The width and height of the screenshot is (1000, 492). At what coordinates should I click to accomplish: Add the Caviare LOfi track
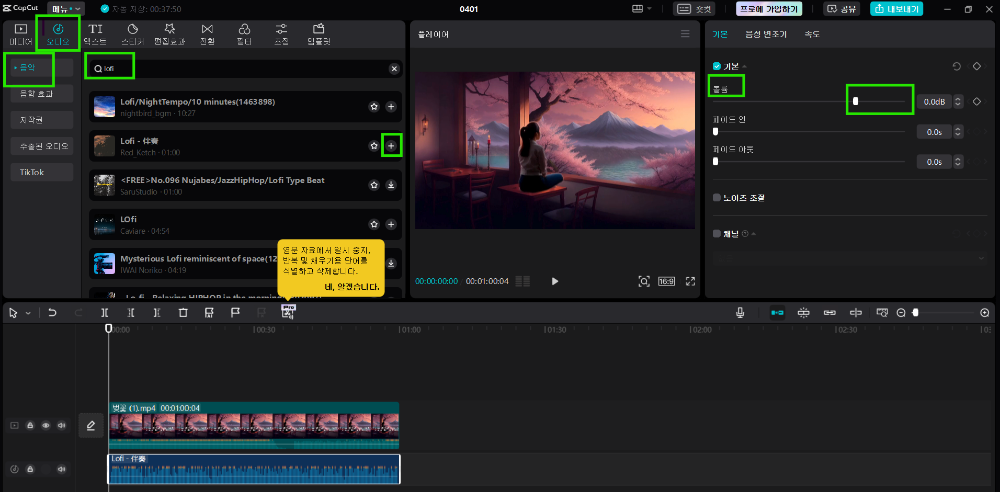point(391,225)
